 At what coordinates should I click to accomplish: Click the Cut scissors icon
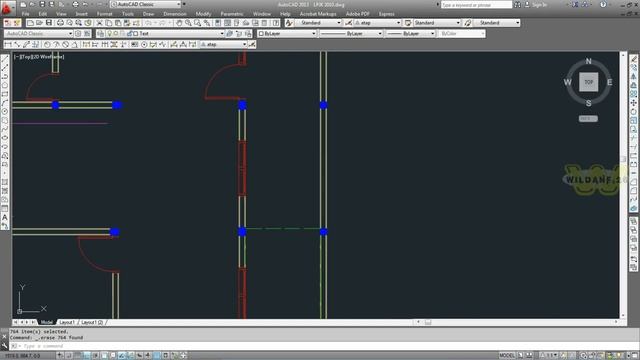click(x=99, y=23)
